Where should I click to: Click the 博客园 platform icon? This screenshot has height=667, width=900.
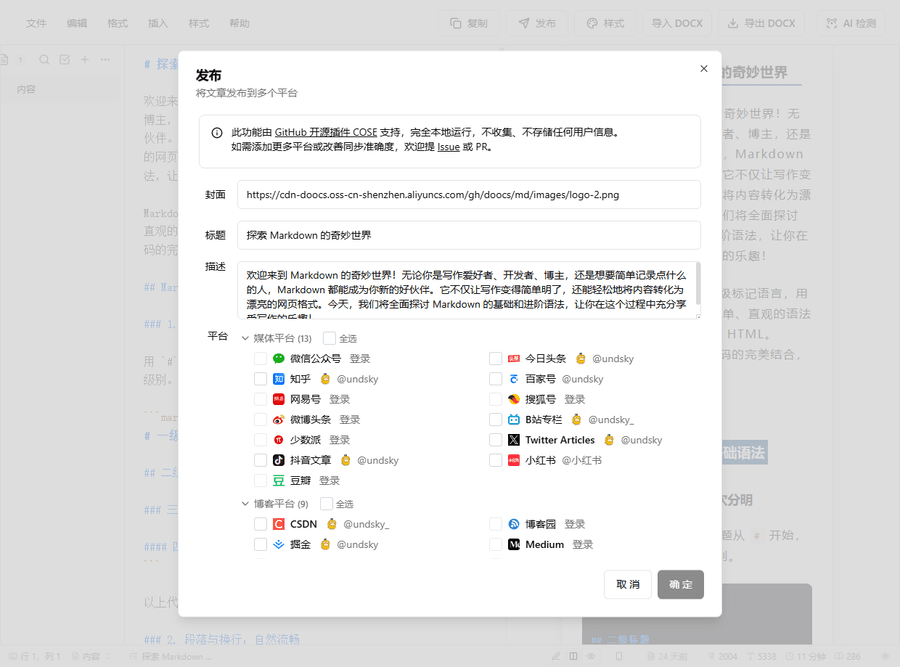[x=514, y=524]
